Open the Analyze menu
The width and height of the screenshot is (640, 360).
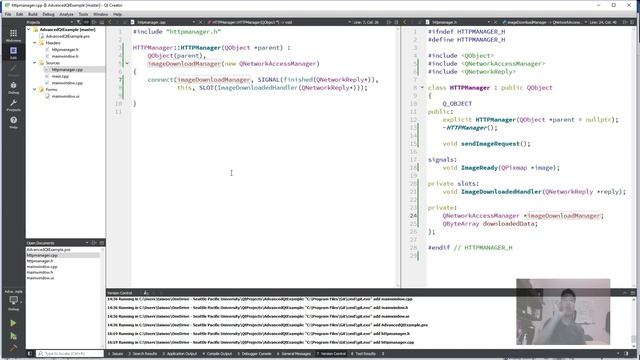[66, 14]
